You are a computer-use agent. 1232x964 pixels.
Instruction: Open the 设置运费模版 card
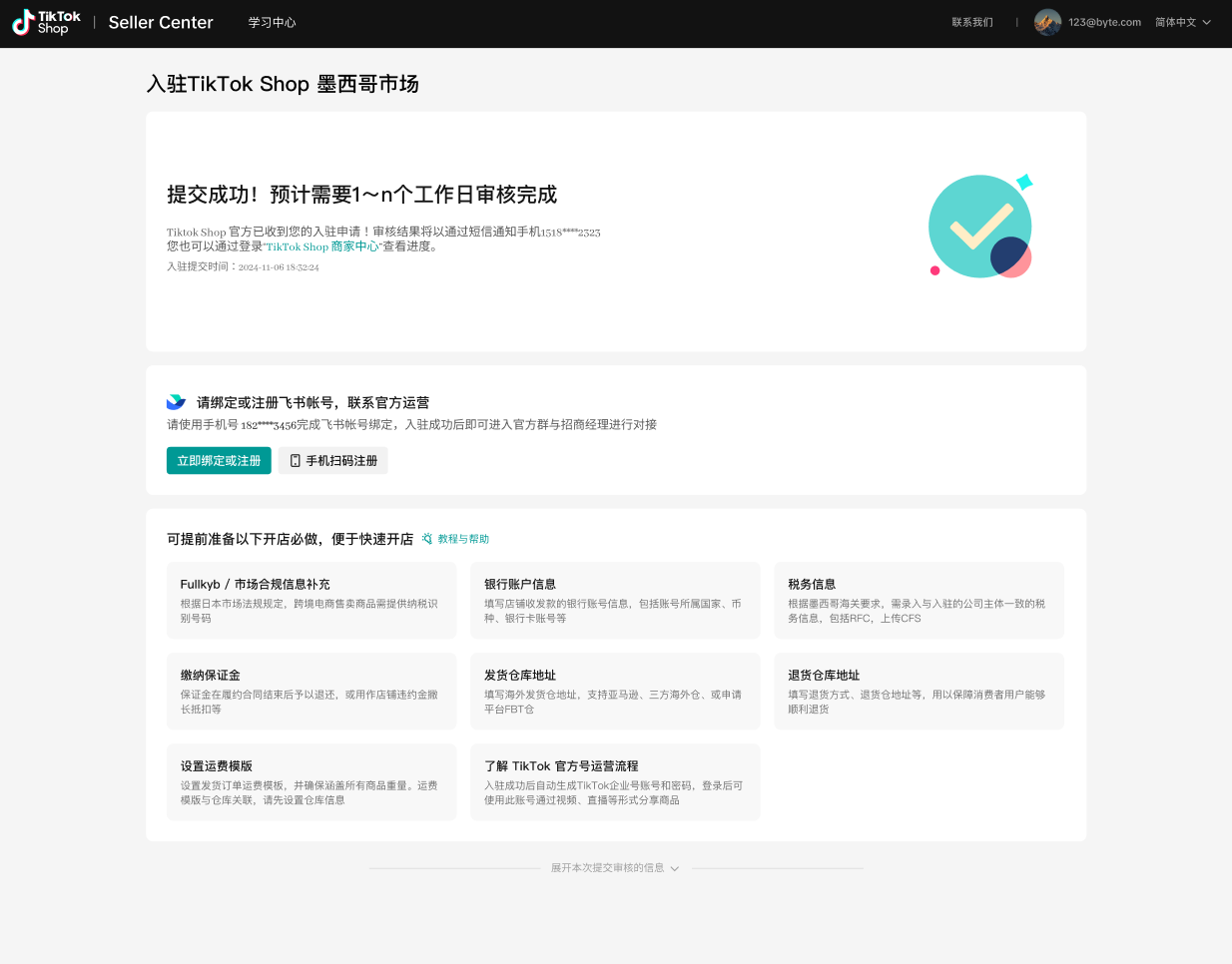(311, 781)
